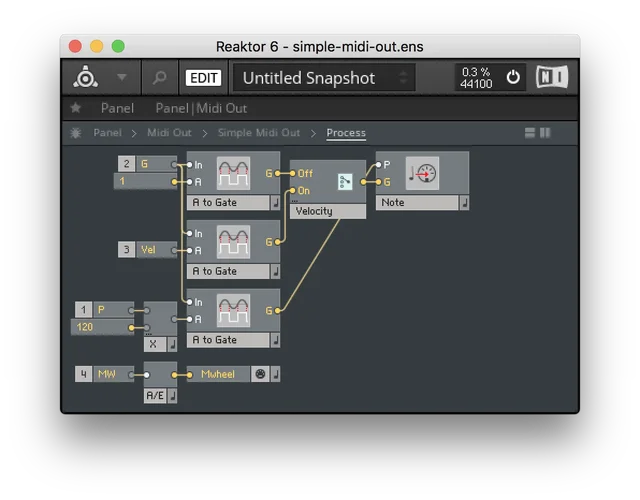This screenshot has height=500, width=640.
Task: Click the note marker beside the A/E module
Action: click(x=172, y=396)
